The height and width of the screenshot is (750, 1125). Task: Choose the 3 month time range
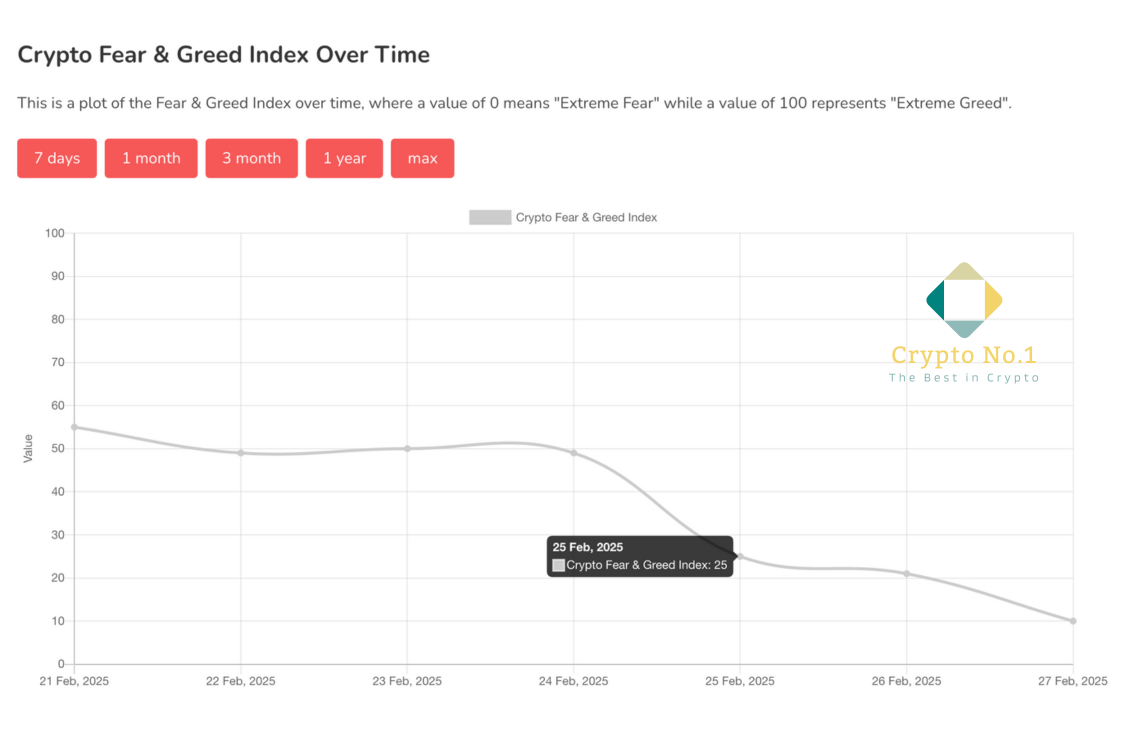(251, 158)
